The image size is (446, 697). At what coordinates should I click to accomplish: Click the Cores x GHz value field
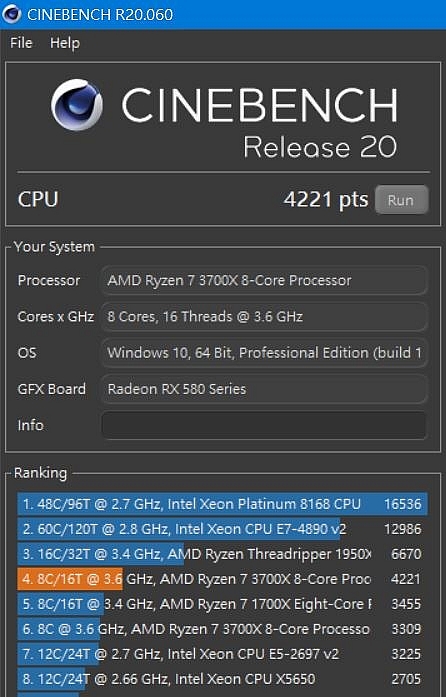264,316
